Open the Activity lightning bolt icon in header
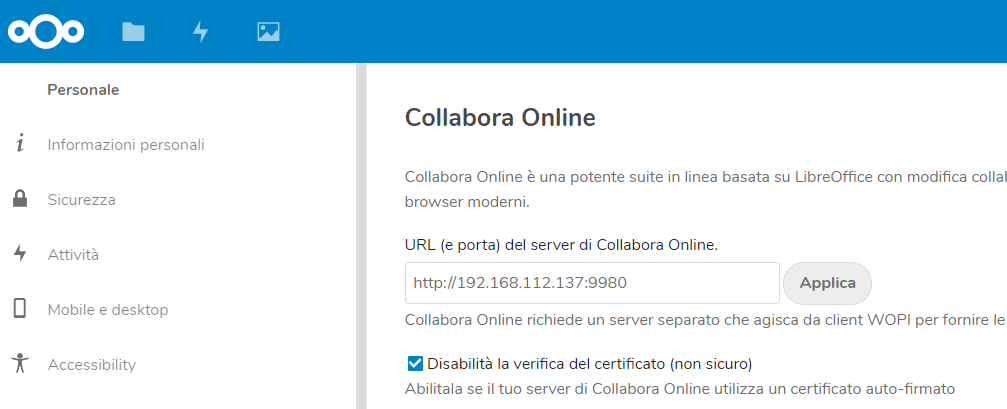The image size is (1007, 409). tap(201, 31)
